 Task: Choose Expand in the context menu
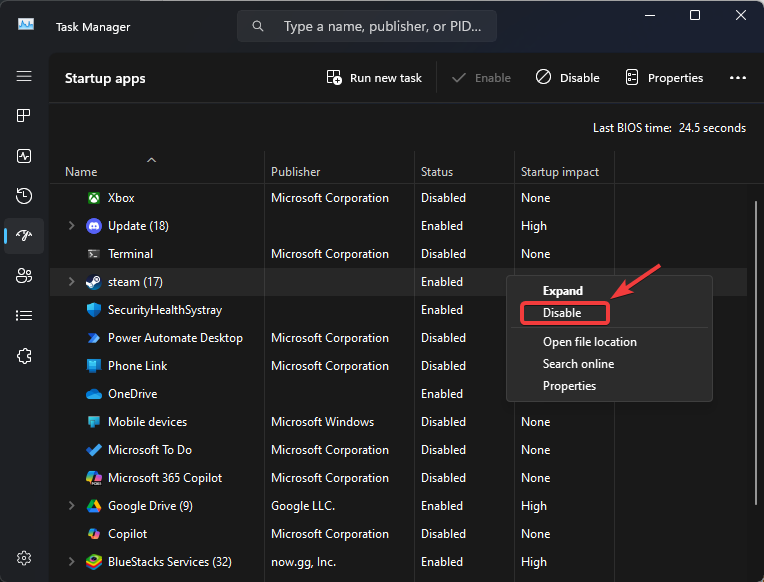pos(563,291)
